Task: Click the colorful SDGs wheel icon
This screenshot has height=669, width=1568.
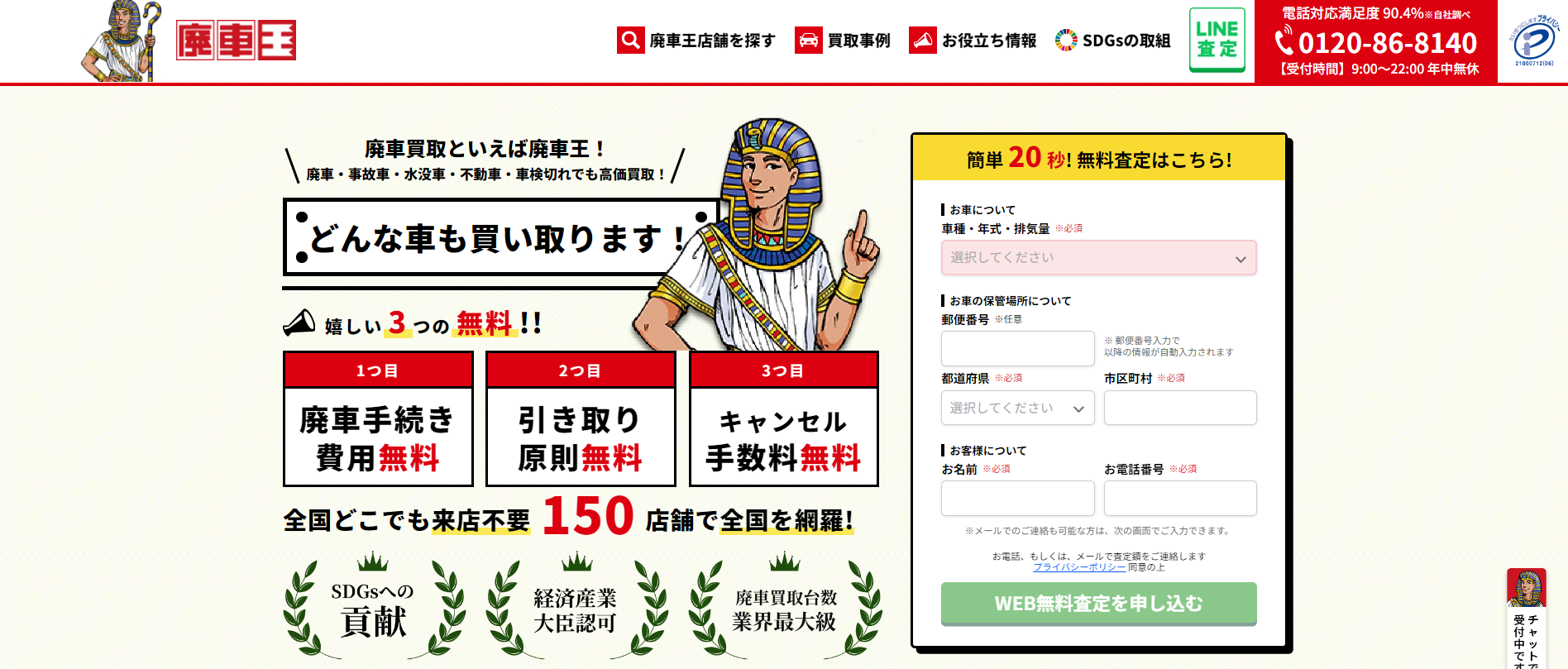Action: pyautogui.click(x=1066, y=40)
